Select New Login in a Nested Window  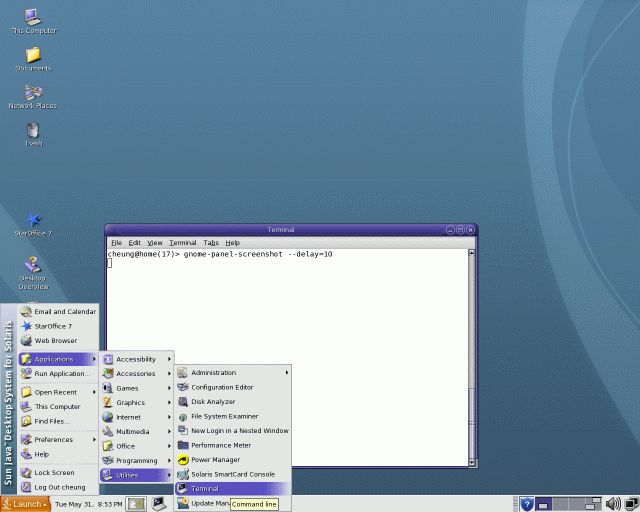pyautogui.click(x=233, y=431)
